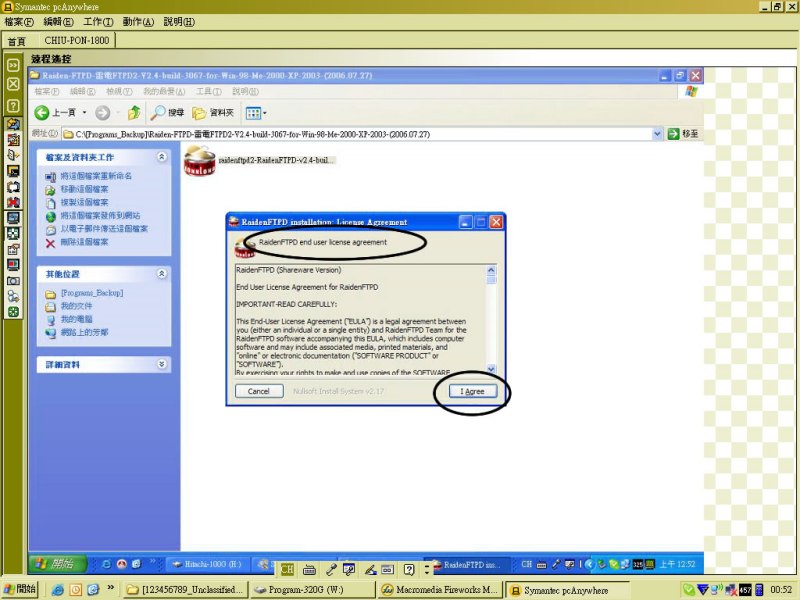Open the Views dropdown button in Explorer toolbar

click(x=256, y=113)
